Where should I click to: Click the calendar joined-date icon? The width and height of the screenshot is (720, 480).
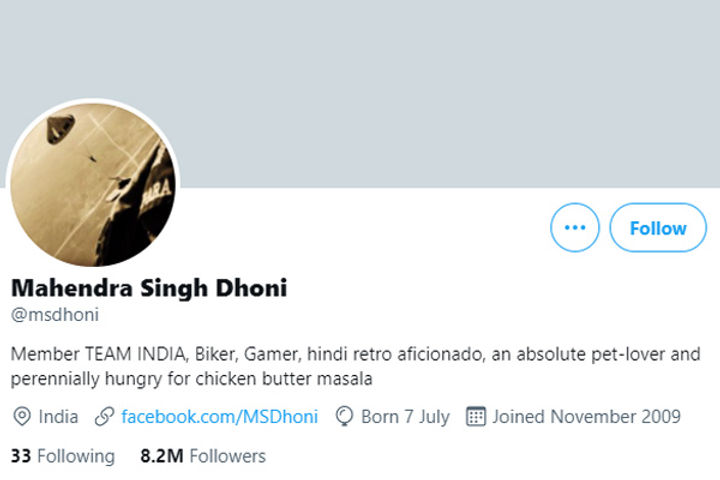coord(476,416)
